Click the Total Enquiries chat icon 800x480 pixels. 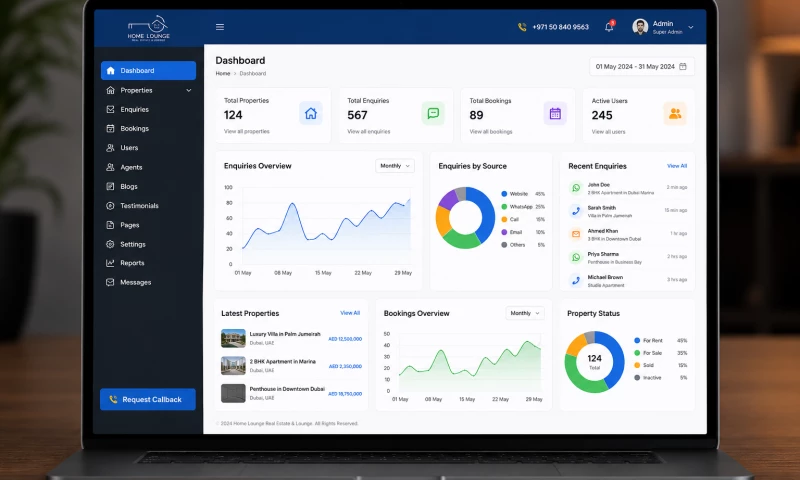tap(433, 113)
